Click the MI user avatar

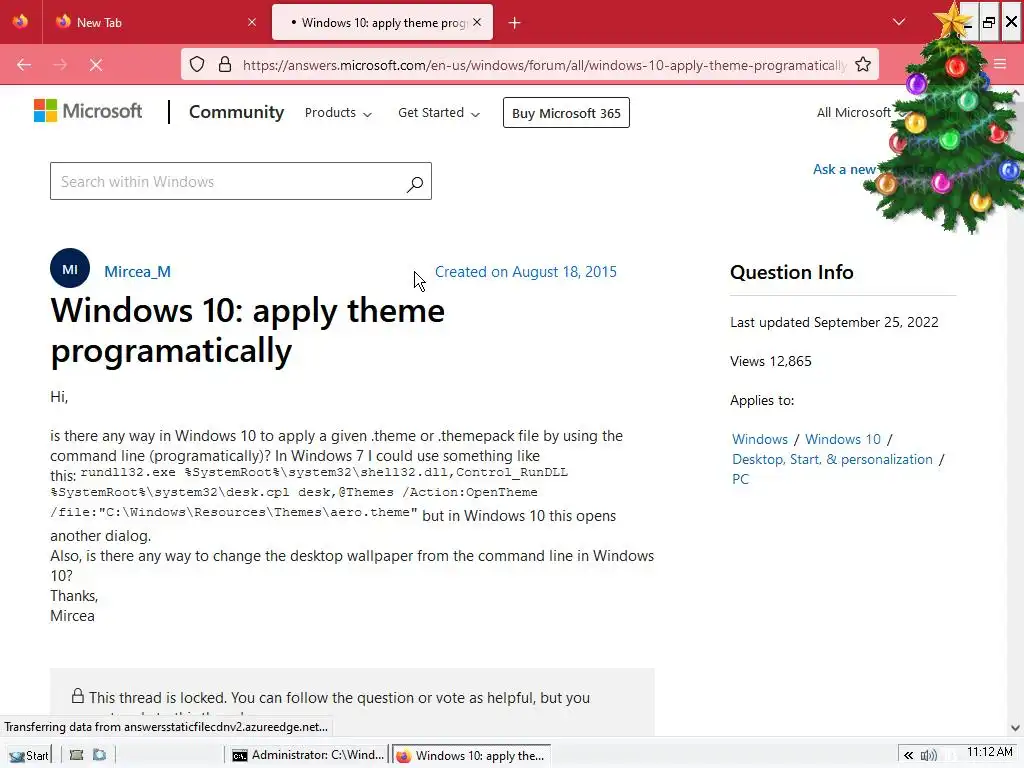(x=70, y=268)
